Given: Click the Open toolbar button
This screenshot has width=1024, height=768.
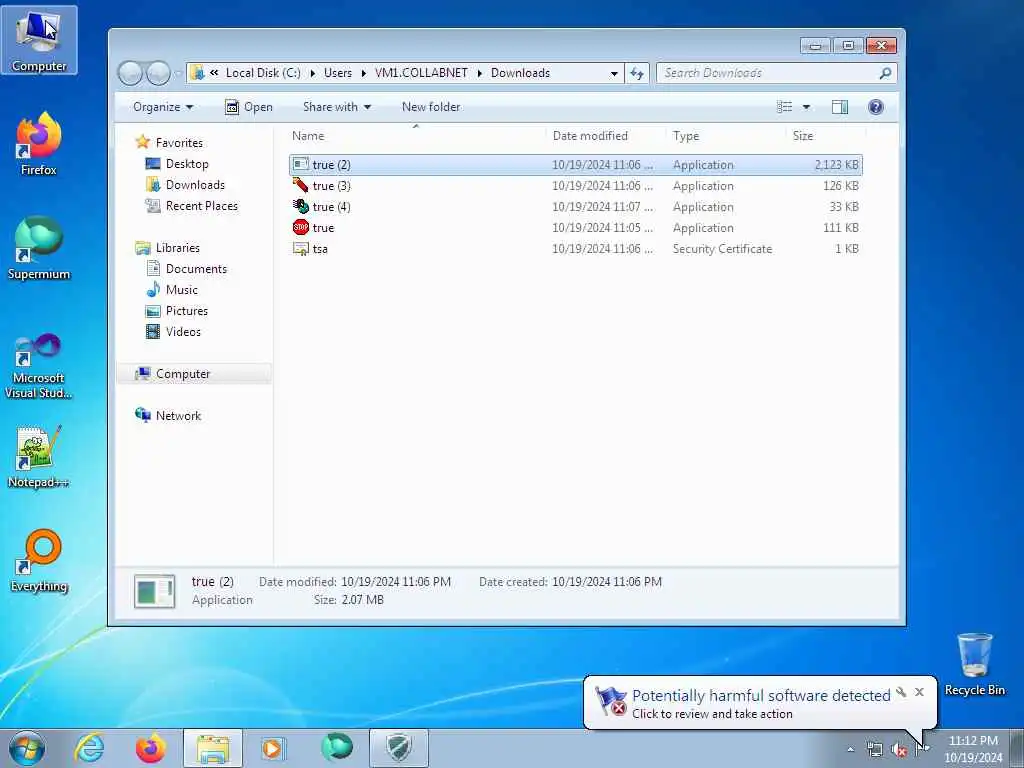Looking at the screenshot, I should coord(249,107).
